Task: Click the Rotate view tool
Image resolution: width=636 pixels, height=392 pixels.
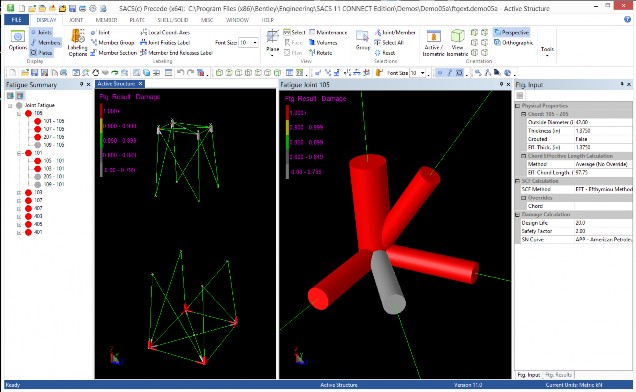Action: 320,53
